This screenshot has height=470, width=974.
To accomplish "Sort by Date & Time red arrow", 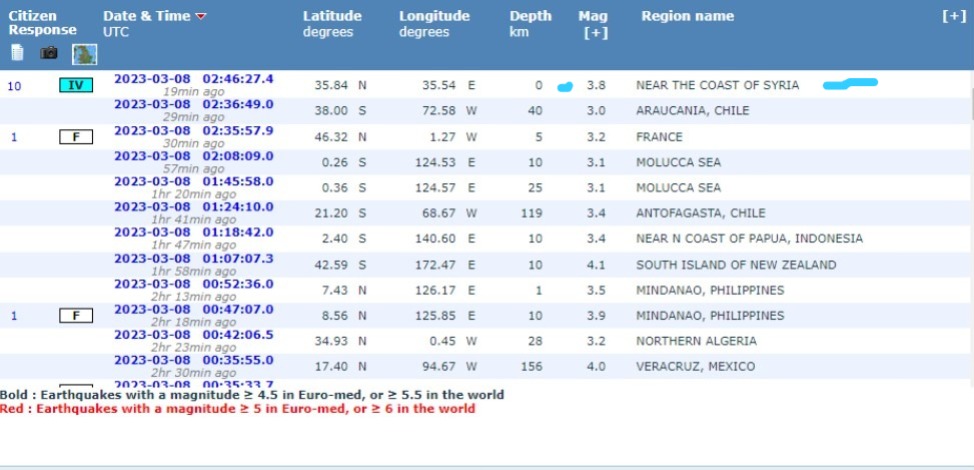I will tap(201, 17).
